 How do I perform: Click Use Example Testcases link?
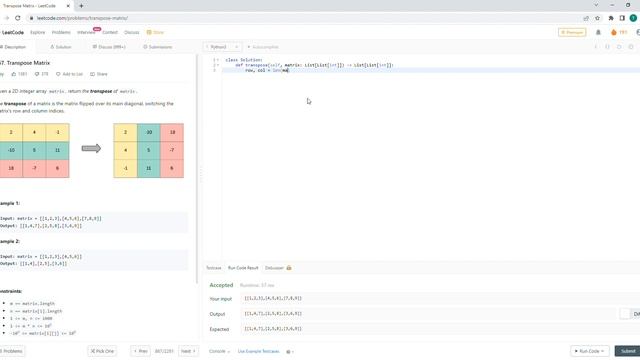tap(258, 351)
